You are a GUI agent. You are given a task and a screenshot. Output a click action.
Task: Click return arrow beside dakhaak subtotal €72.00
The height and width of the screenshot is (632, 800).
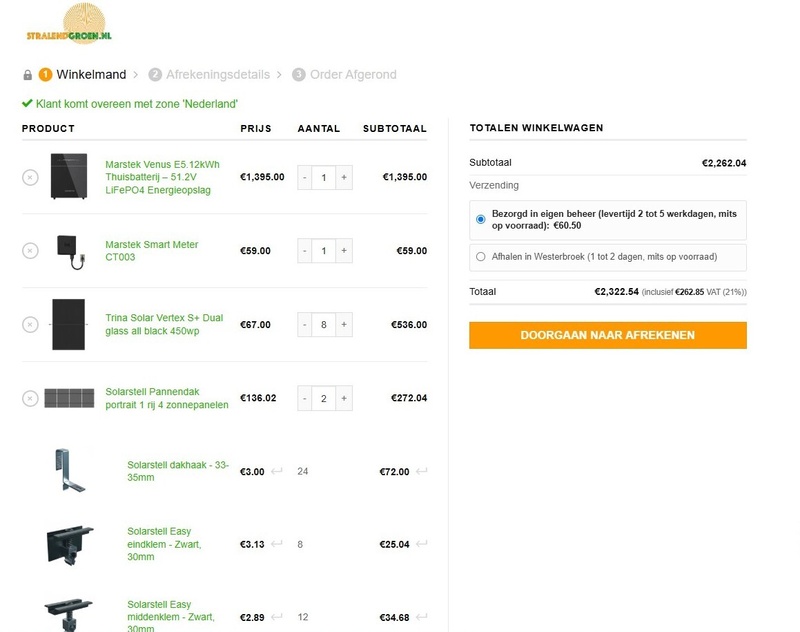coord(421,471)
